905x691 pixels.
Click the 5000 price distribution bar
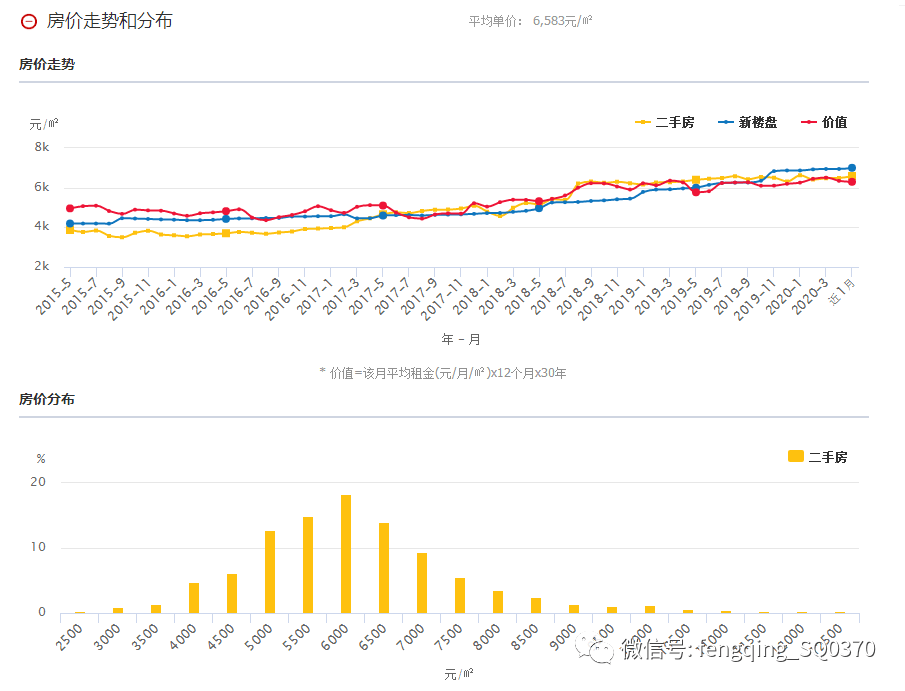(270, 571)
